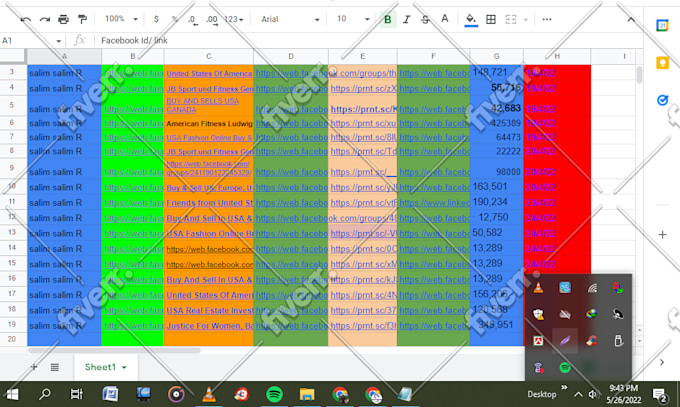The width and height of the screenshot is (680, 407).
Task: Open the Windows Start menu
Action: [x=12, y=394]
